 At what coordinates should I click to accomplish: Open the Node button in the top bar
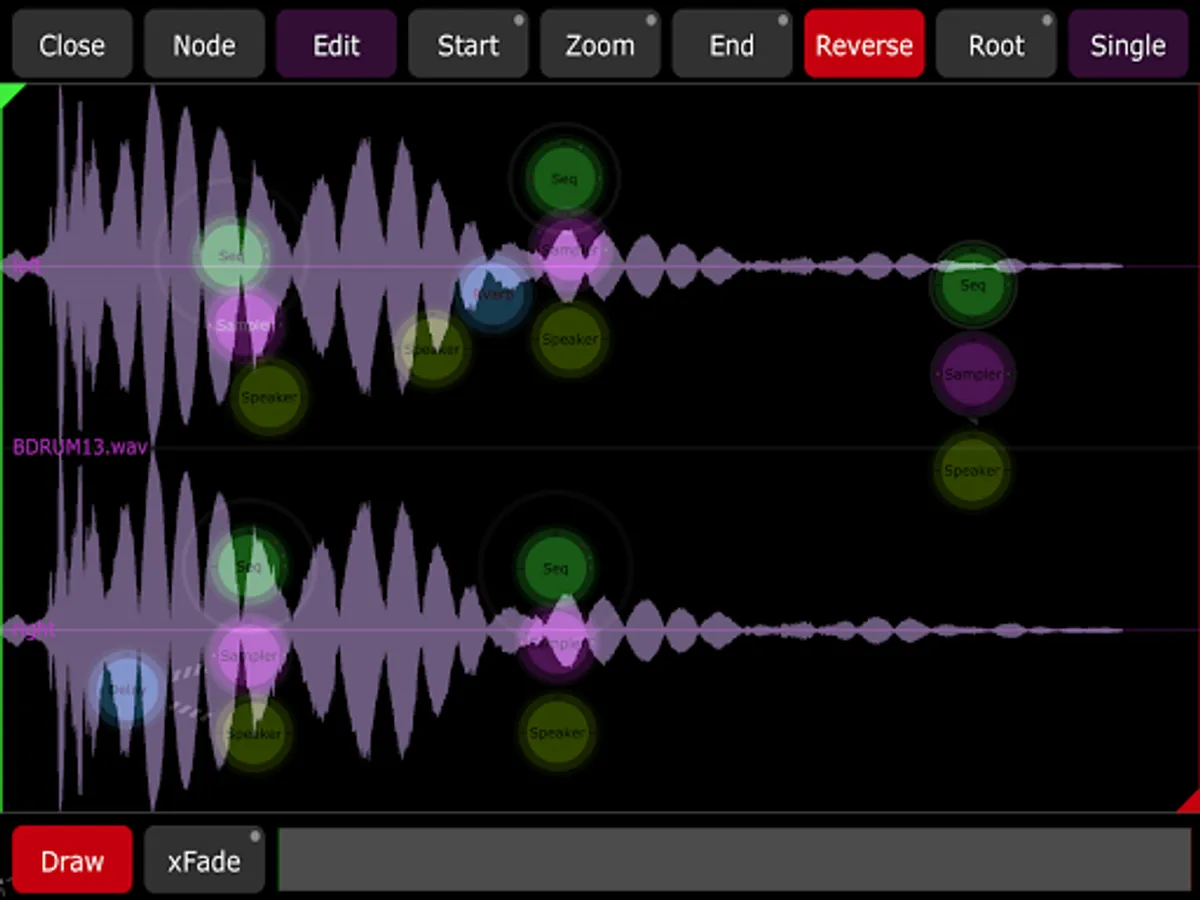[x=204, y=45]
